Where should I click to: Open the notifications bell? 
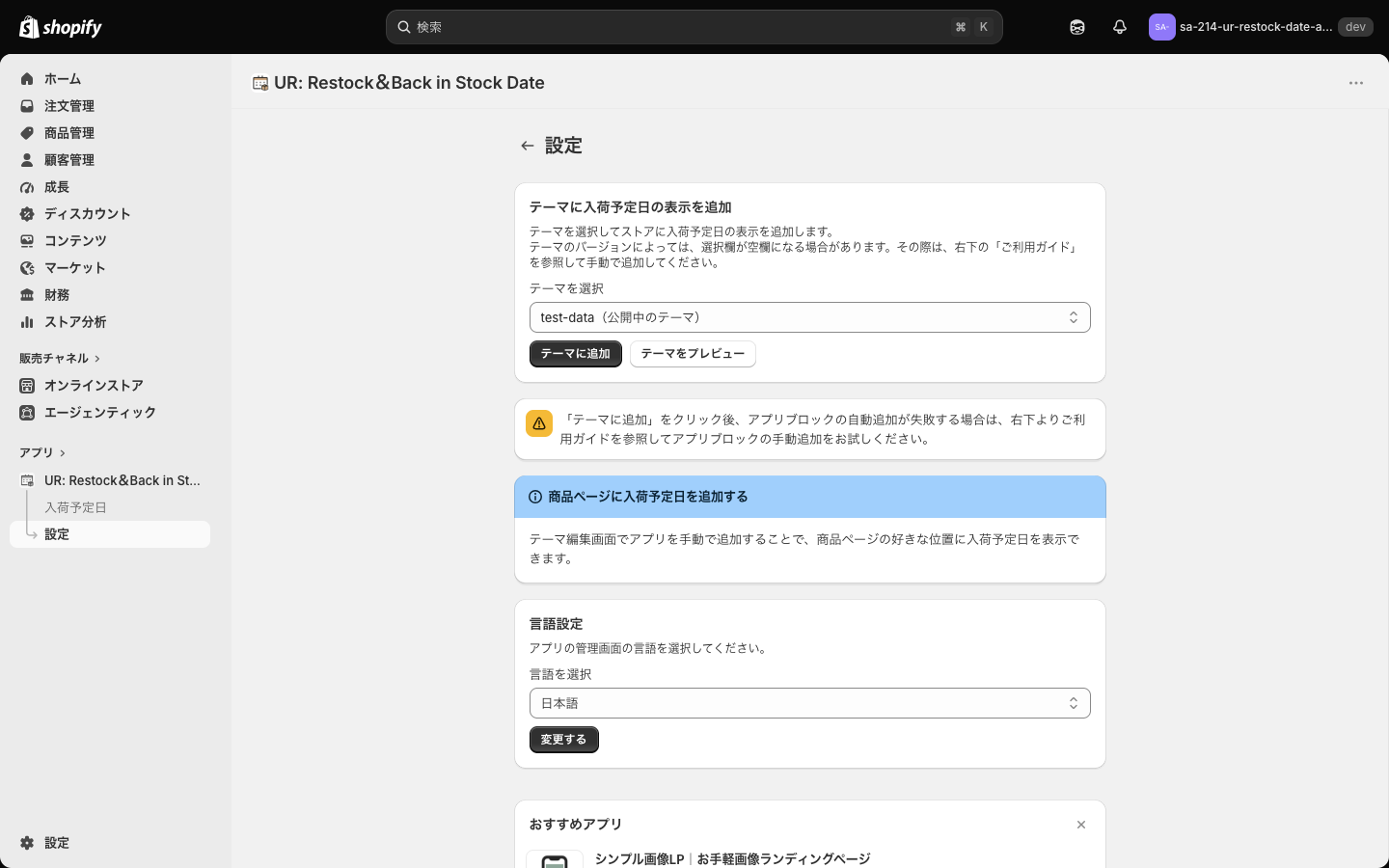coord(1120,27)
